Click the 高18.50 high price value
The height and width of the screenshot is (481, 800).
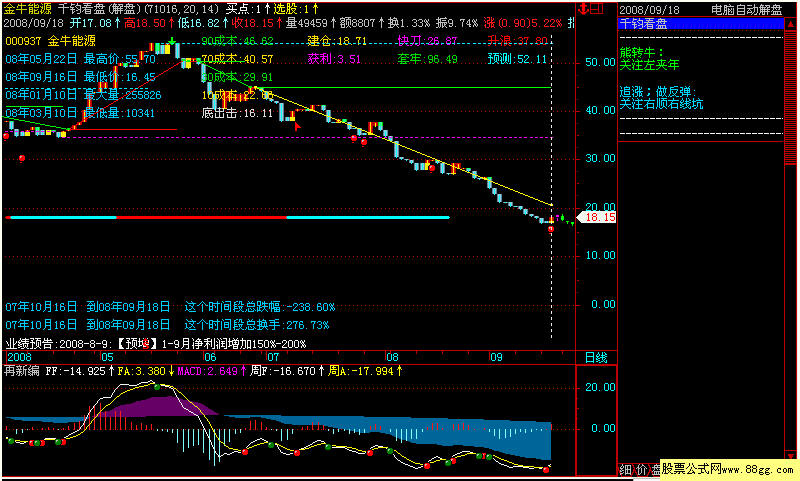tap(149, 23)
